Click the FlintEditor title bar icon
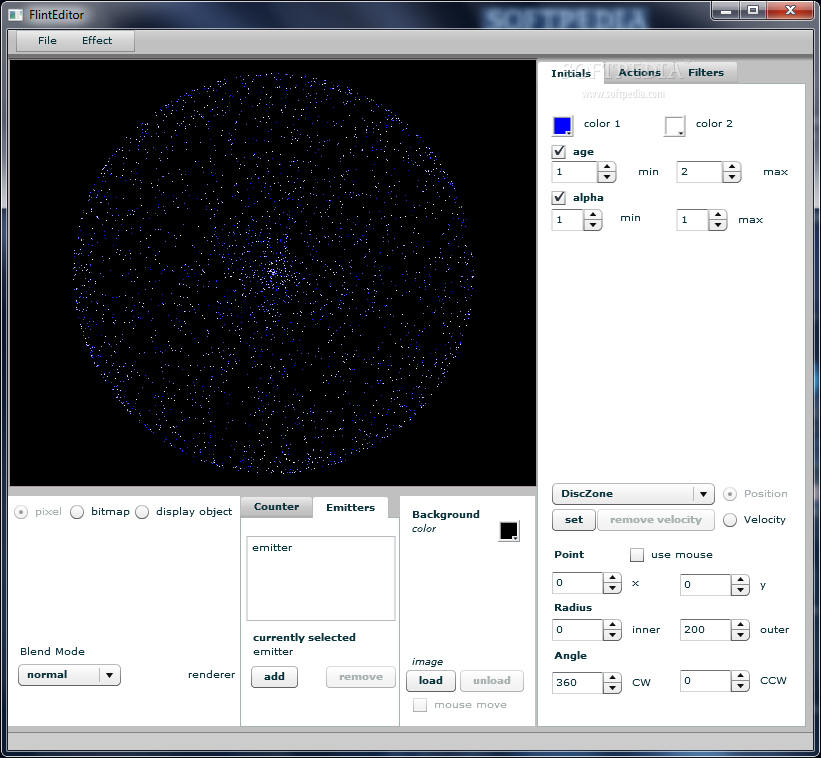Viewport: 821px width, 758px height. tap(16, 15)
